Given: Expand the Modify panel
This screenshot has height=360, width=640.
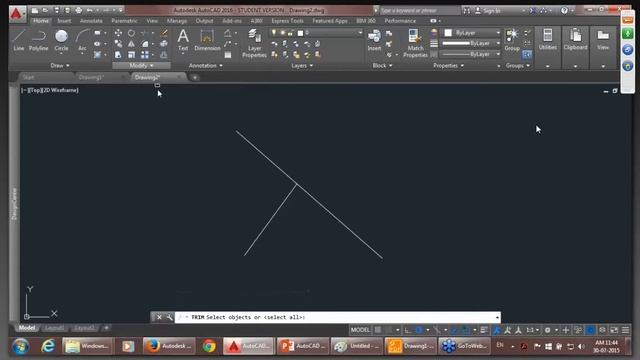Looking at the screenshot, I should tap(141, 65).
